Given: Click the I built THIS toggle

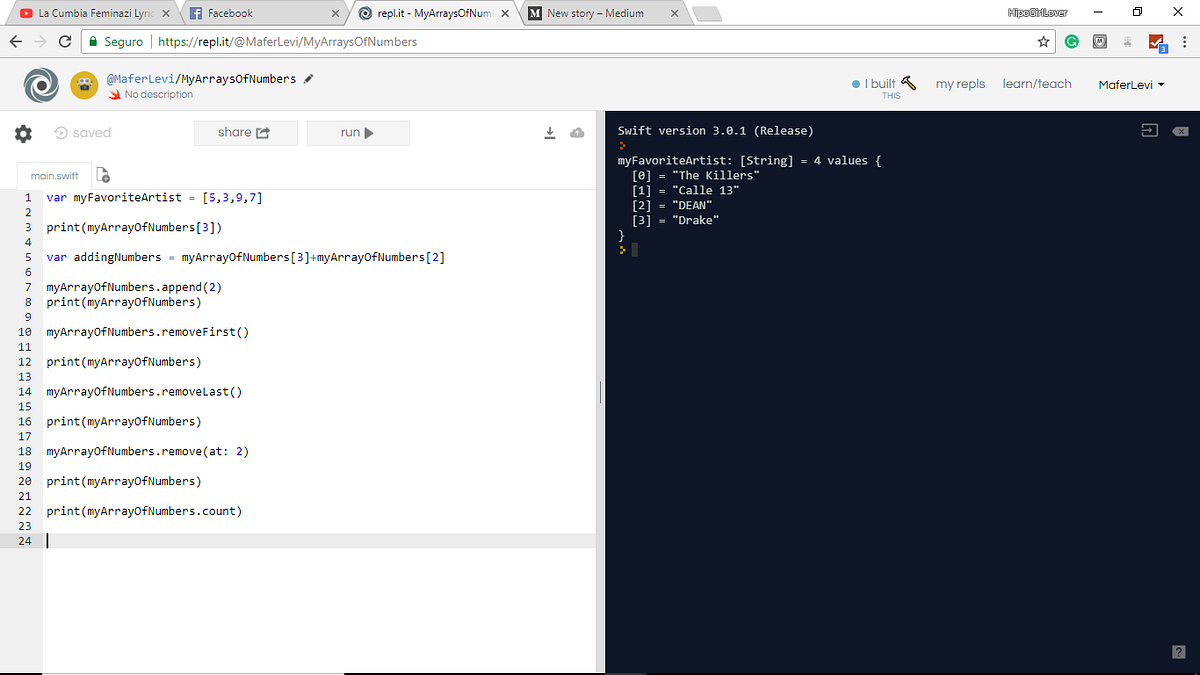Looking at the screenshot, I should 883,87.
